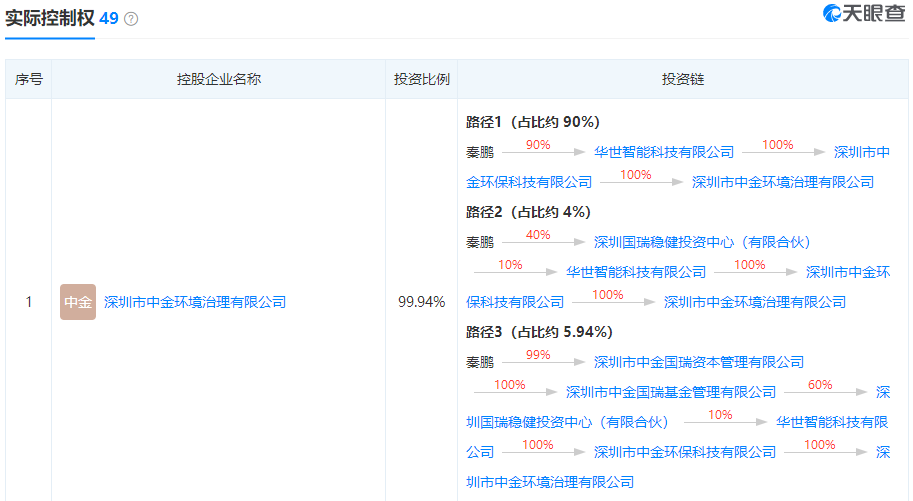The width and height of the screenshot is (913, 501).
Task: Open 深圳市中金环境治理有限公司 at end of 路径1
Action: 783,182
